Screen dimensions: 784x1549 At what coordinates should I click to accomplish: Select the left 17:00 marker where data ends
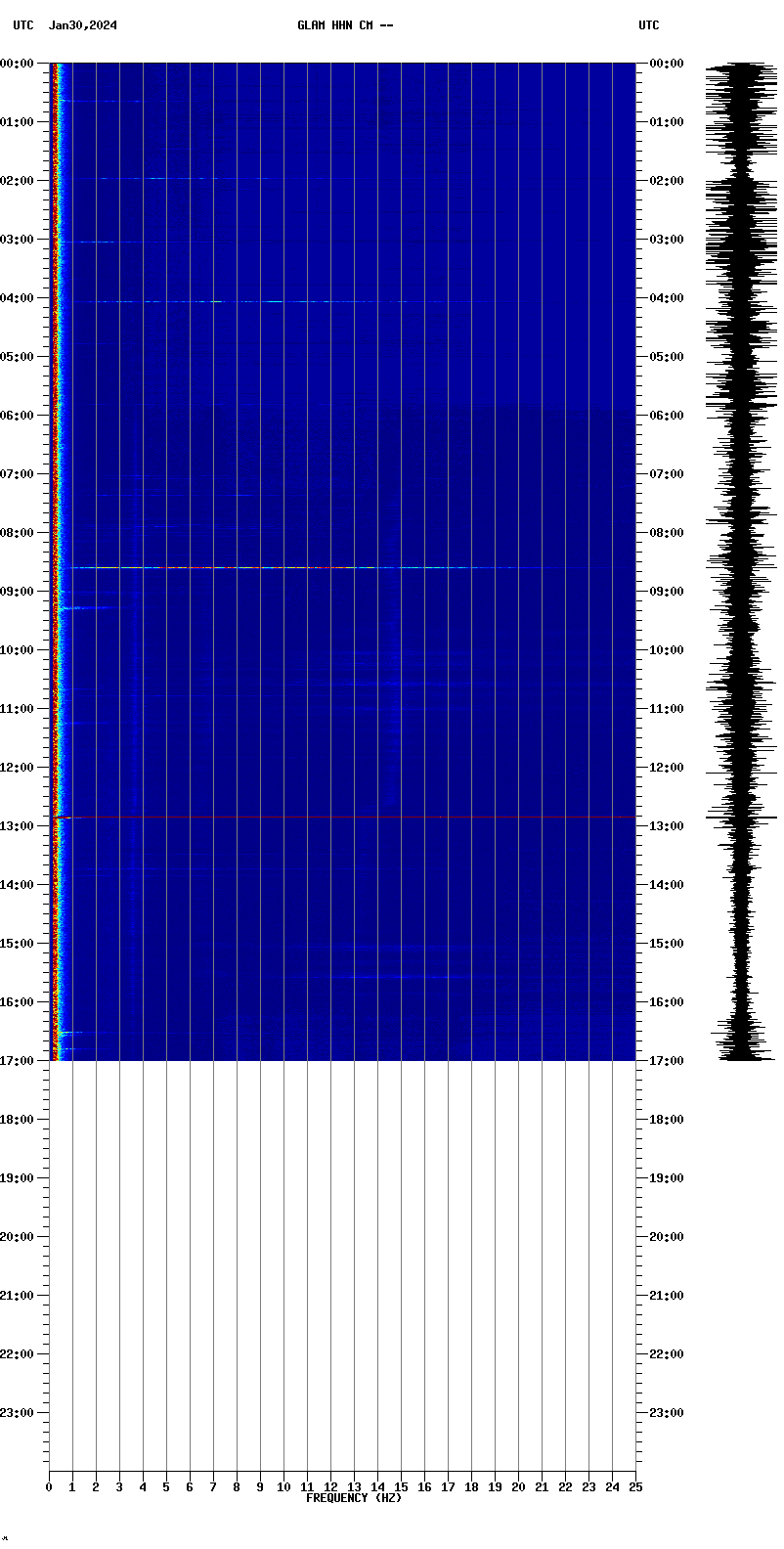[x=18, y=1061]
